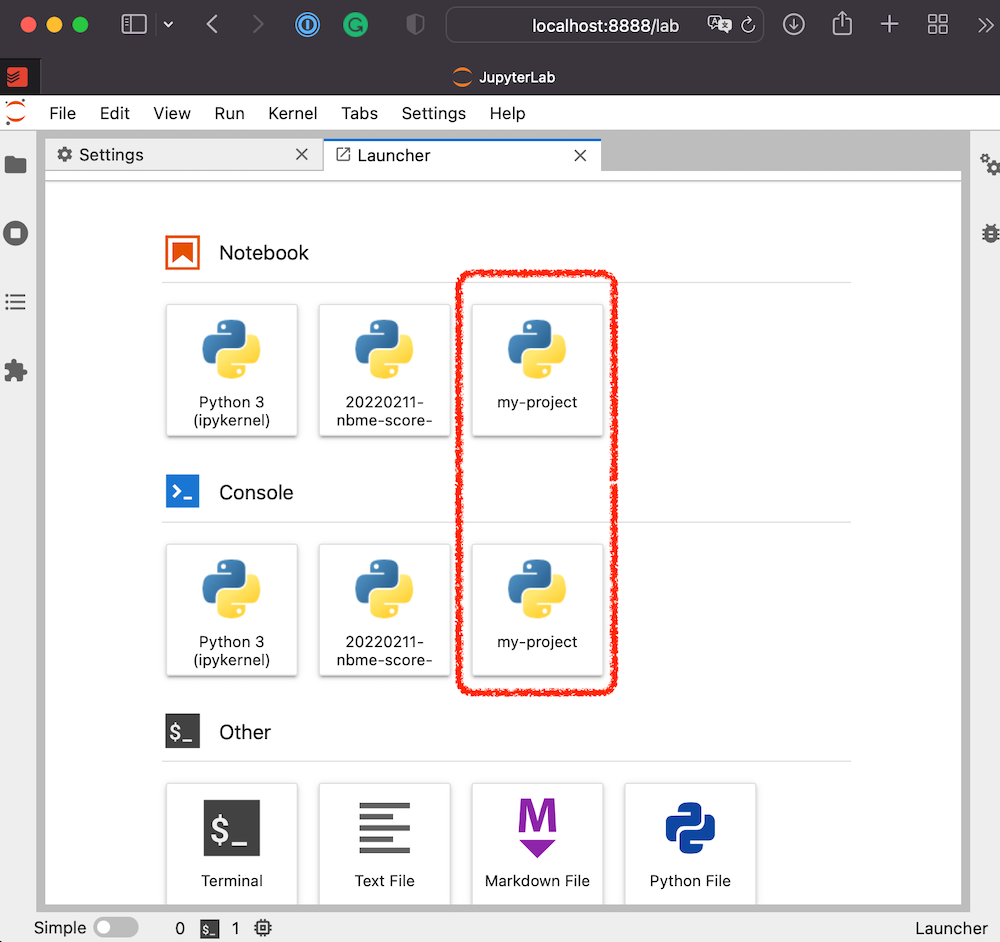This screenshot has width=1000, height=942.
Task: Create a notebook with my-project kernel
Action: click(x=537, y=370)
